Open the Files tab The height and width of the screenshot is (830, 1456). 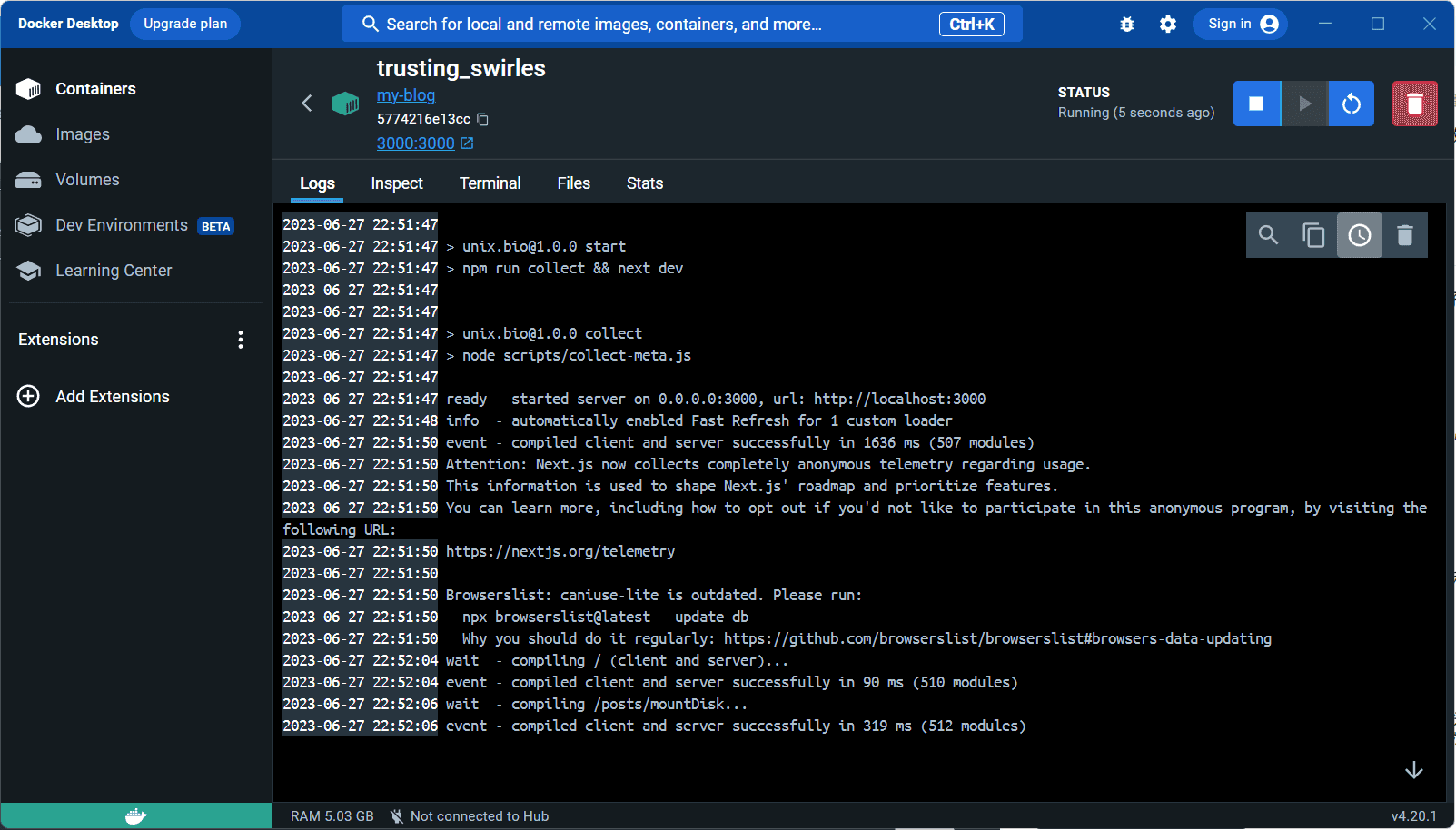click(x=574, y=183)
